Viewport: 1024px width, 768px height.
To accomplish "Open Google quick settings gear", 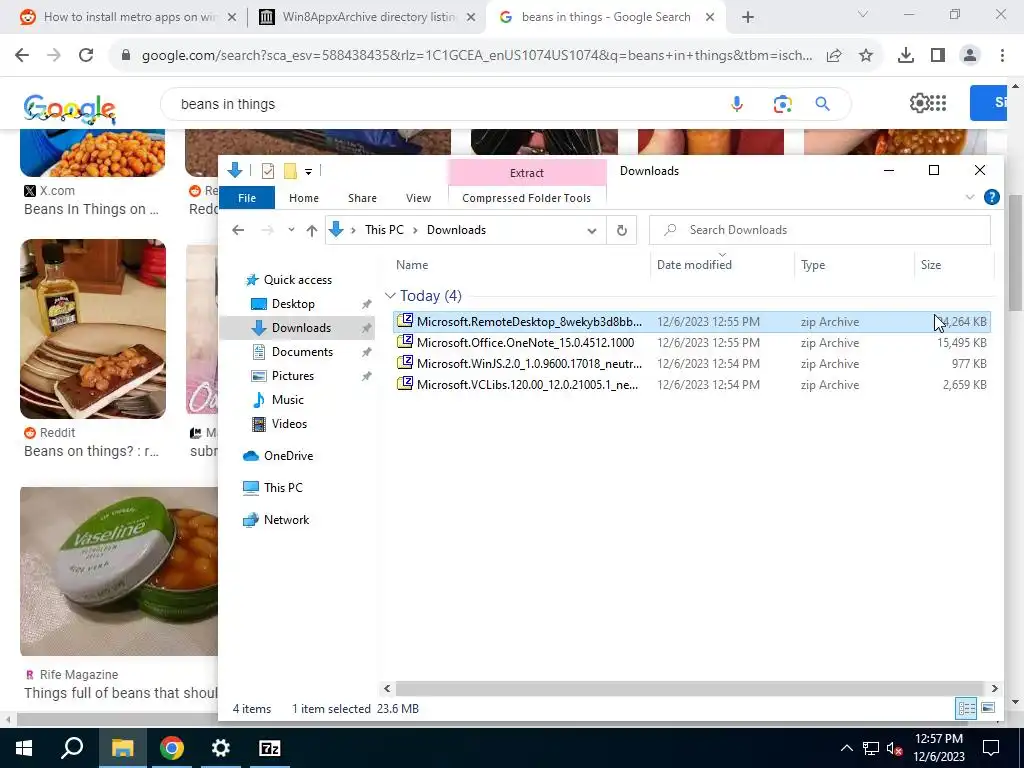I will pyautogui.click(x=920, y=103).
